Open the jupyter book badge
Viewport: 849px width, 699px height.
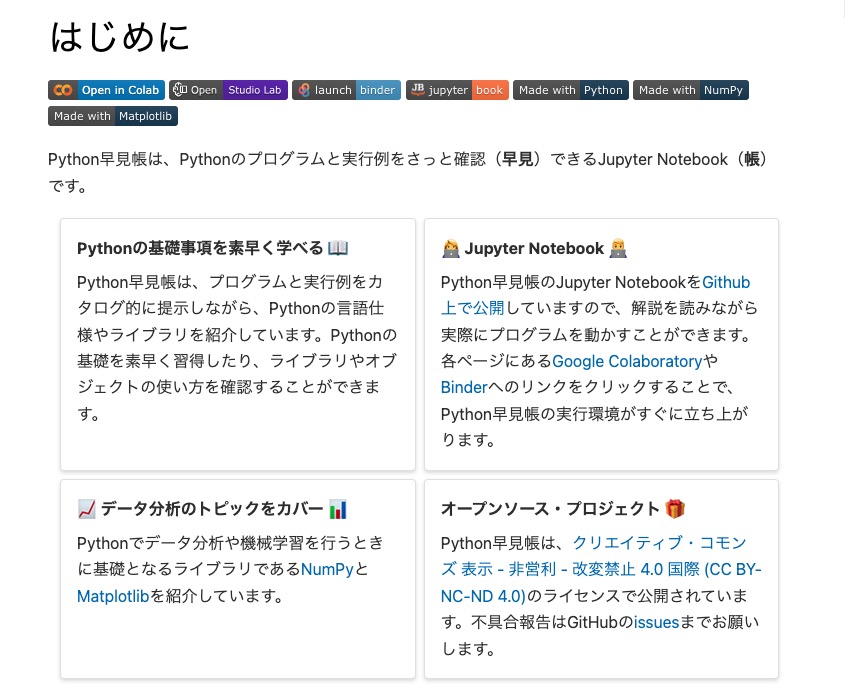[x=457, y=90]
